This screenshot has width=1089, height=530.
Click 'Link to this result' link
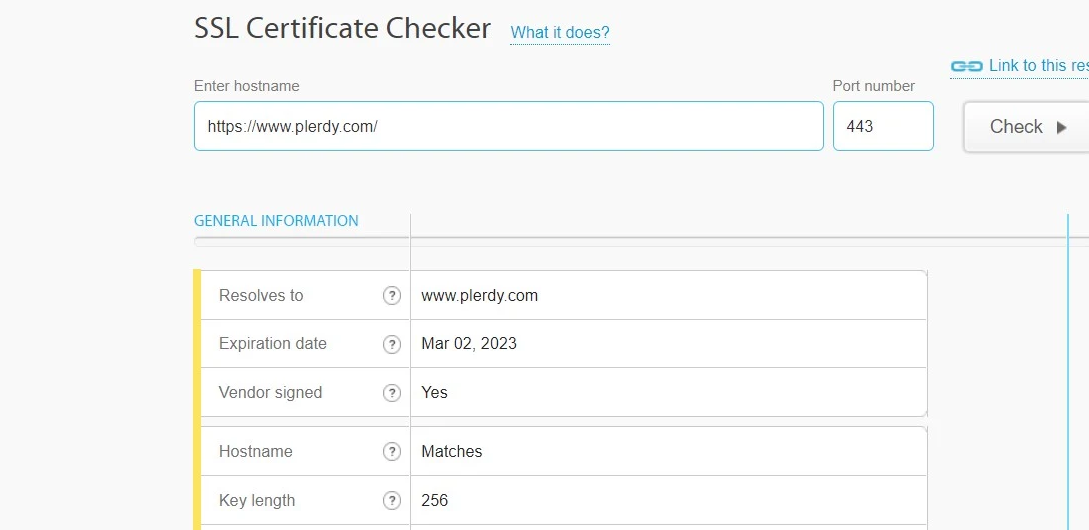tap(1038, 65)
